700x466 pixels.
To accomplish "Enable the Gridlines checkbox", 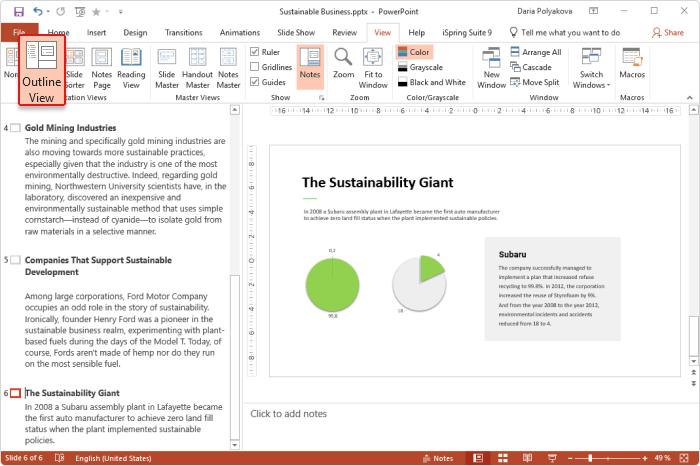I will (255, 67).
